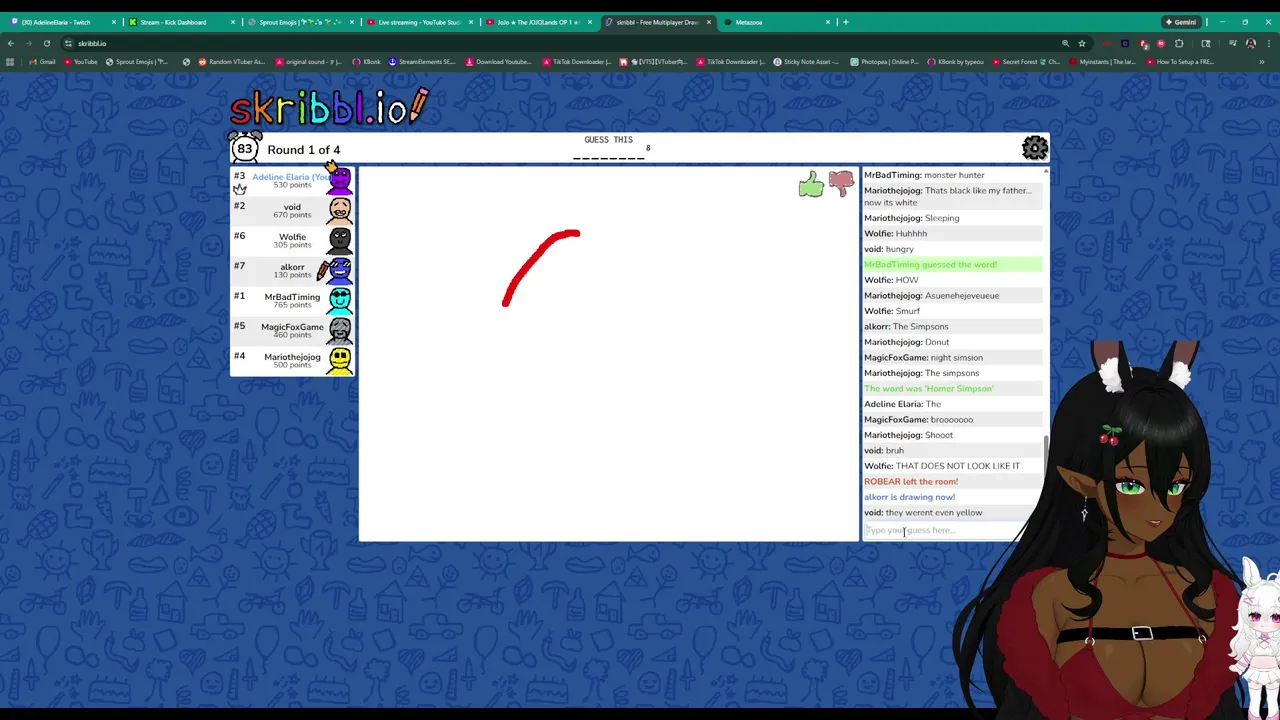
Task: Click 'void' player name in list
Action: pos(292,207)
